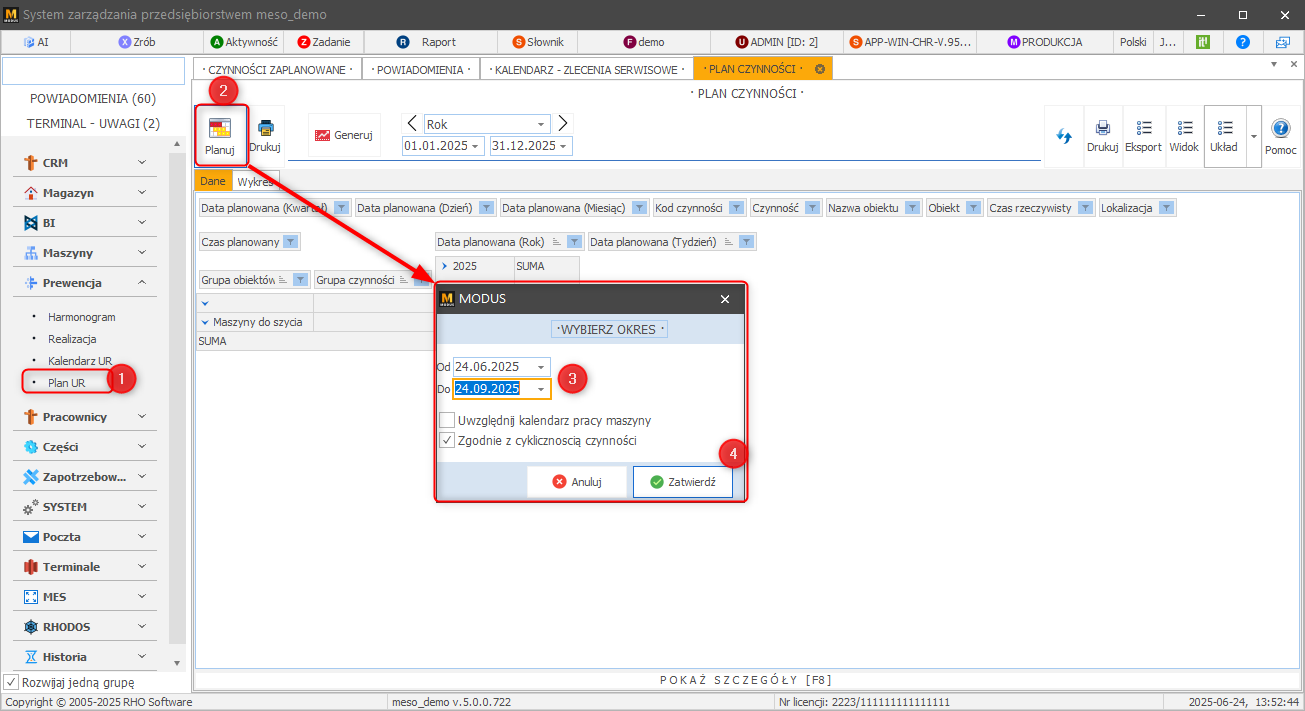Go to previous period with left arrow

(411, 123)
